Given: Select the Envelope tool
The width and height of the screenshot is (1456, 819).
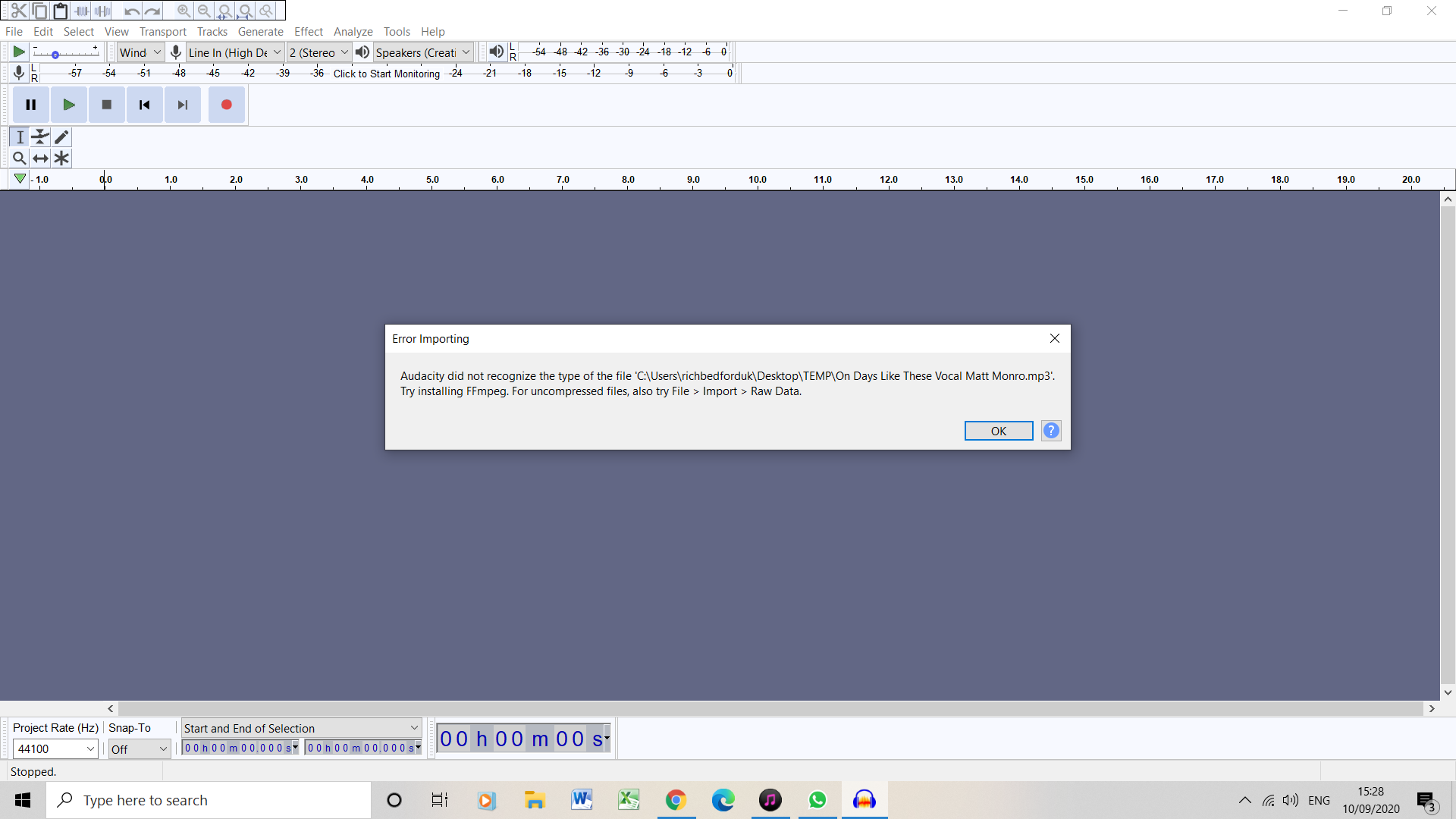Looking at the screenshot, I should point(40,137).
